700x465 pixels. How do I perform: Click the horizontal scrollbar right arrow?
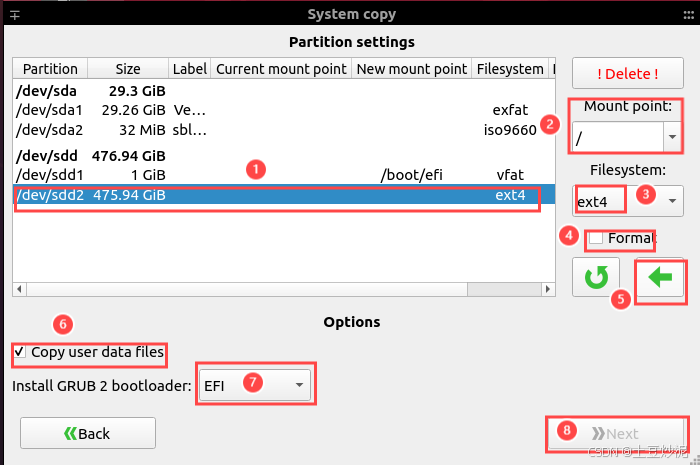pos(548,289)
